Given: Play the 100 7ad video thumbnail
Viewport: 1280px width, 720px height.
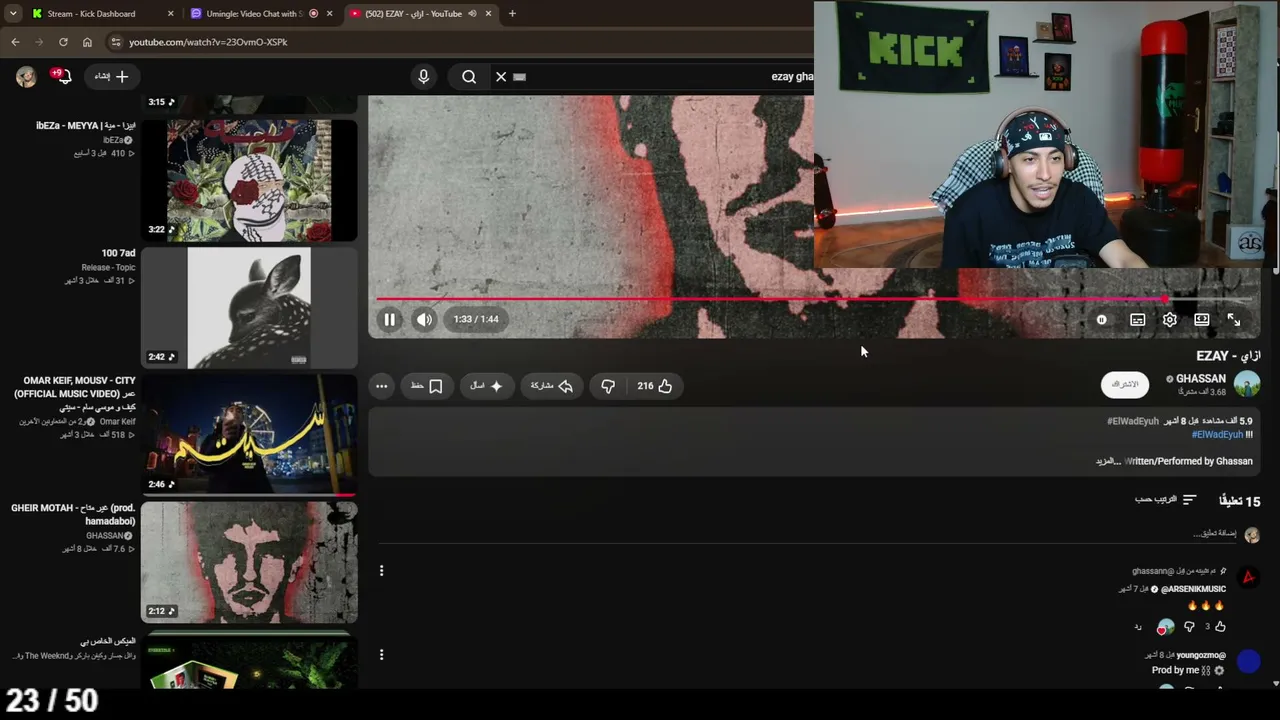Looking at the screenshot, I should click(249, 308).
